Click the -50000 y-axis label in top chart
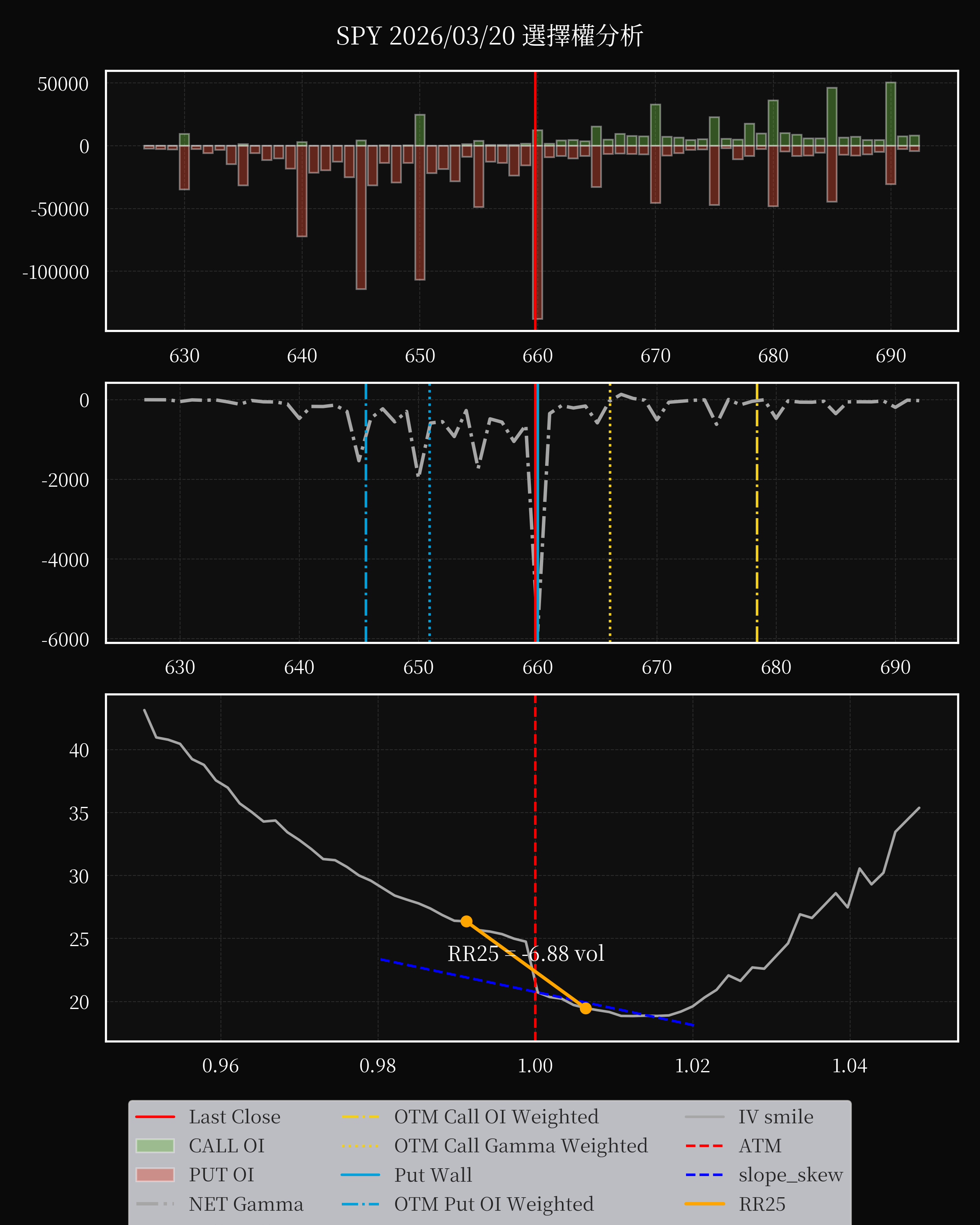 (x=60, y=209)
